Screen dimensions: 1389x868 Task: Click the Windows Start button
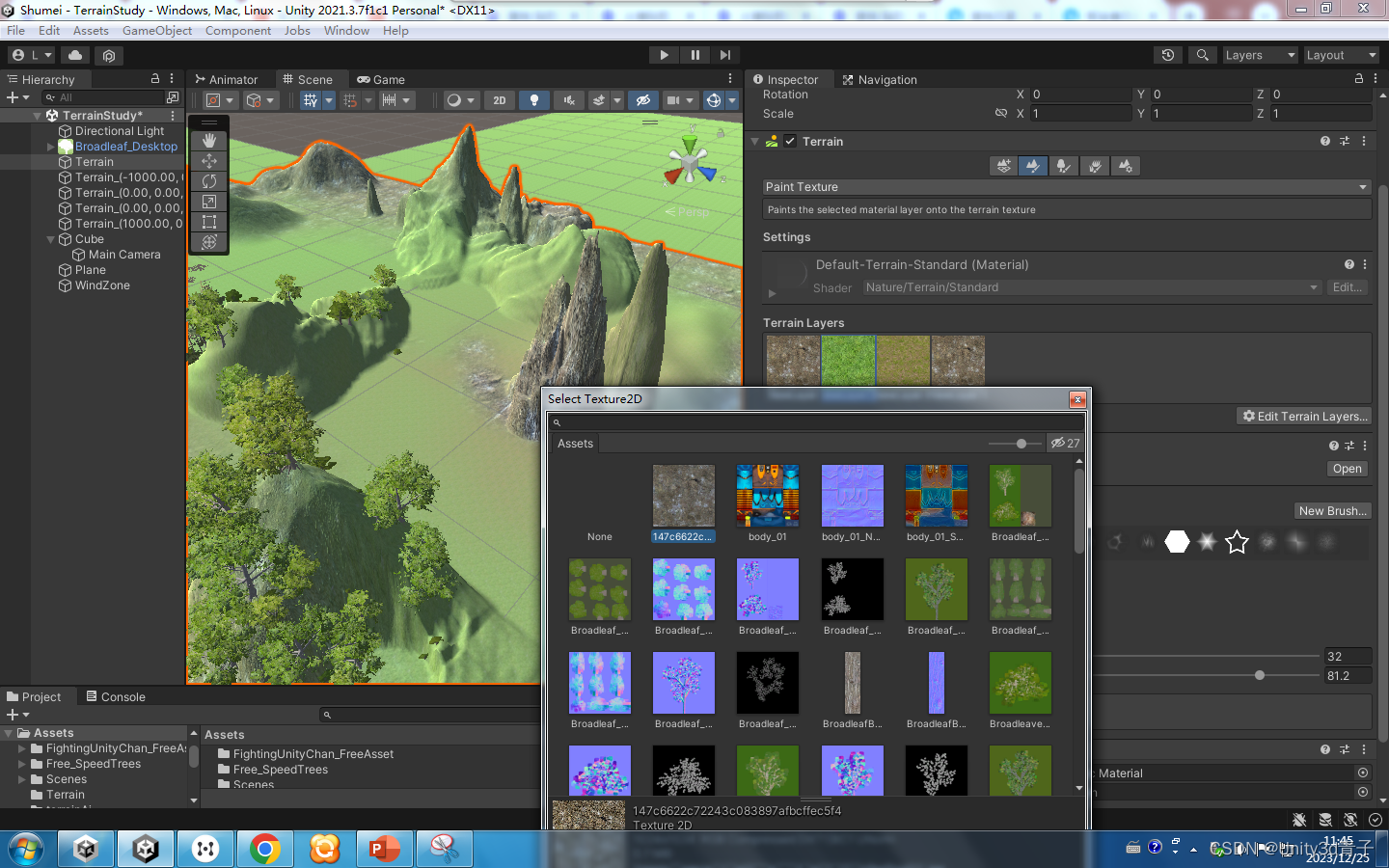(x=26, y=849)
